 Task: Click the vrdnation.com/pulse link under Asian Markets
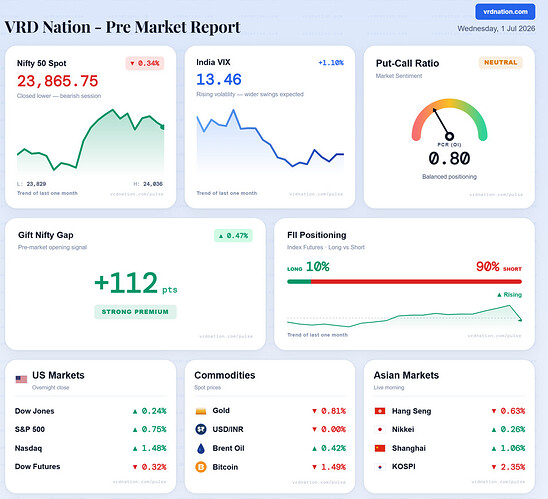tap(497, 482)
